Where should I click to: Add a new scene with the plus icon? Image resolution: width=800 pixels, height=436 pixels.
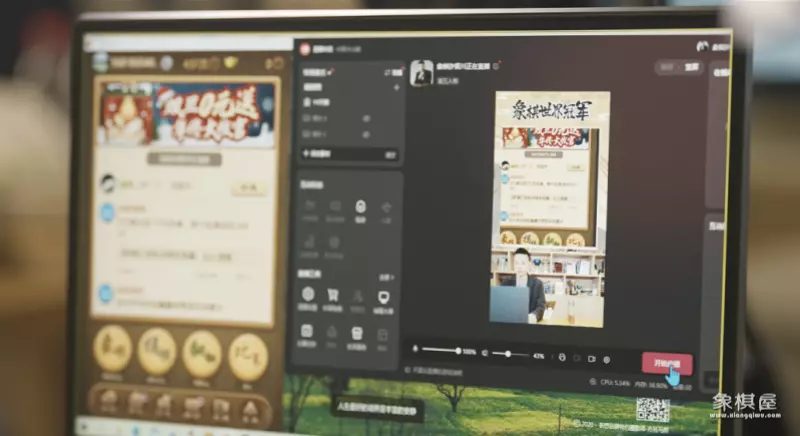pos(396,88)
